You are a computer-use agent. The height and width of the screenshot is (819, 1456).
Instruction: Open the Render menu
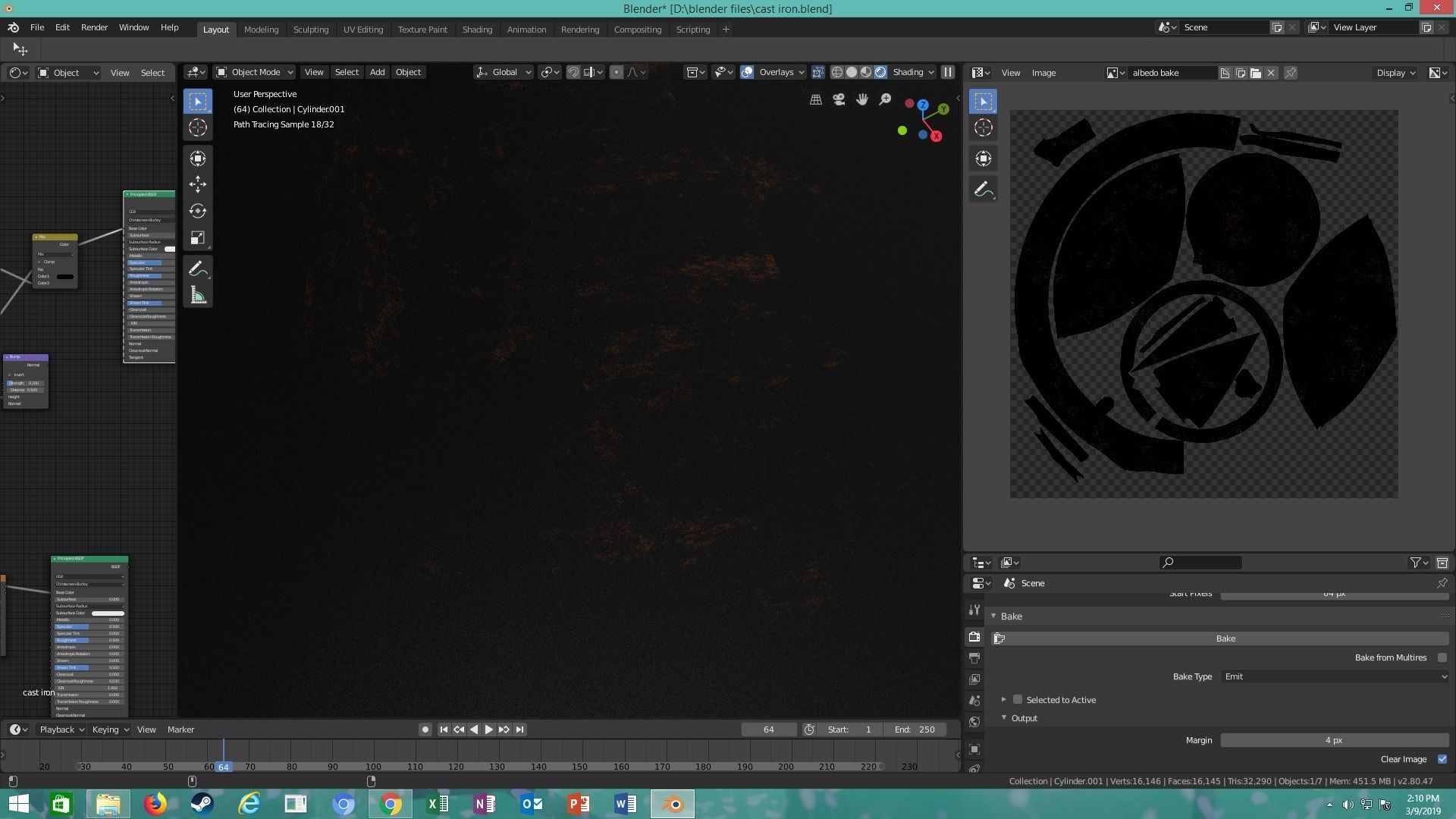click(94, 27)
